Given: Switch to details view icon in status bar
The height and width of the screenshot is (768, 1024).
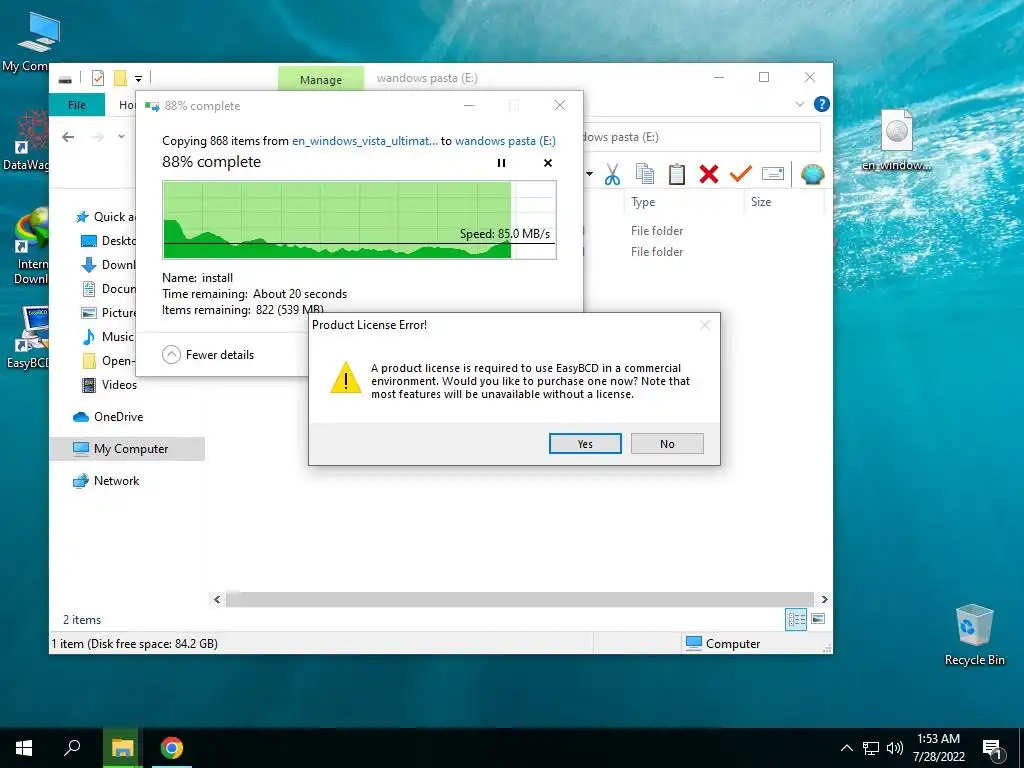Looking at the screenshot, I should 796,619.
